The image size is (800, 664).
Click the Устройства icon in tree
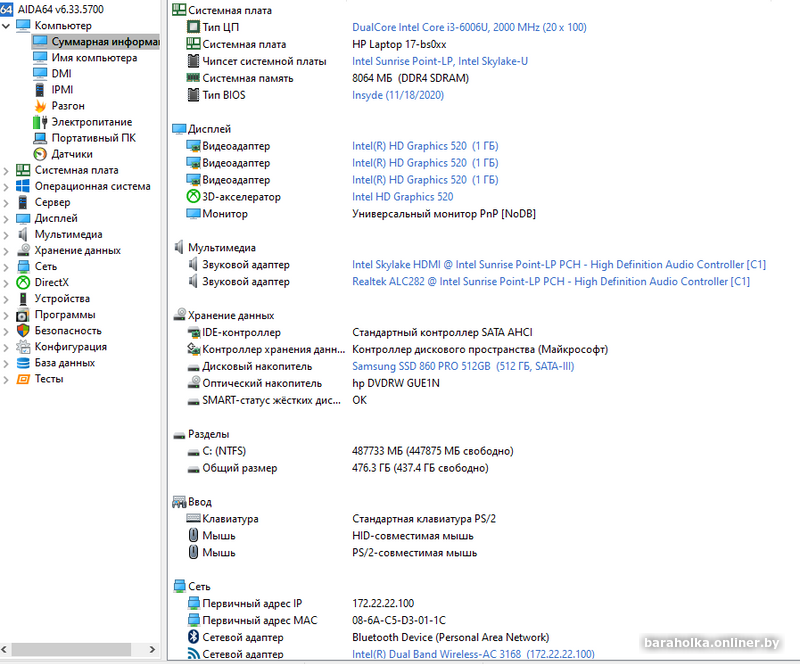(23, 299)
